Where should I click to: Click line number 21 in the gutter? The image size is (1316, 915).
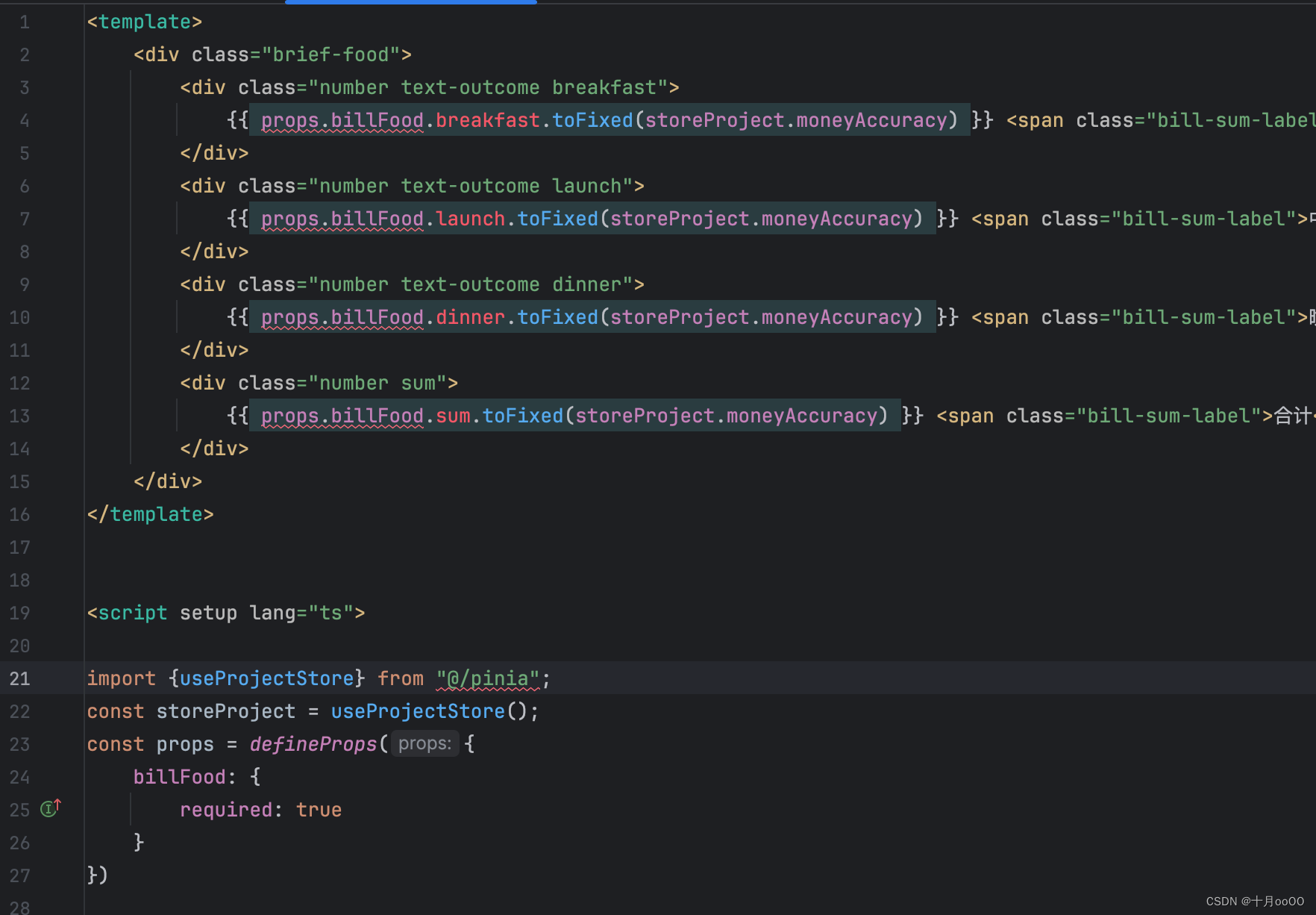click(20, 678)
